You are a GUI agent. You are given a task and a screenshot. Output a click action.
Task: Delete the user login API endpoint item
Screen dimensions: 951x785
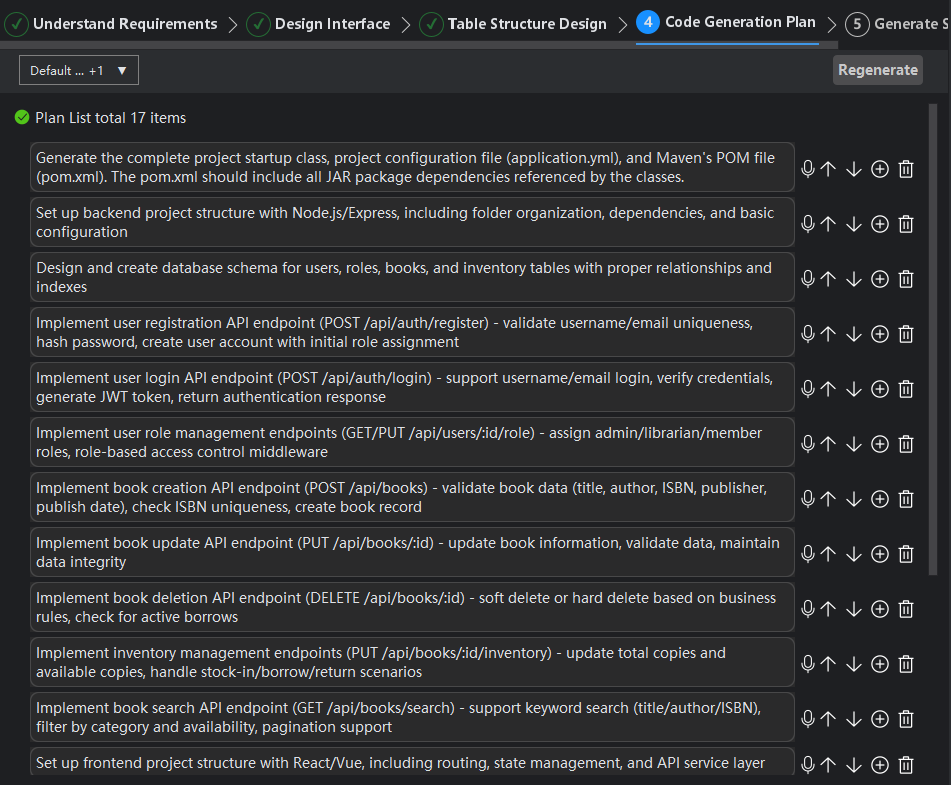tap(906, 389)
